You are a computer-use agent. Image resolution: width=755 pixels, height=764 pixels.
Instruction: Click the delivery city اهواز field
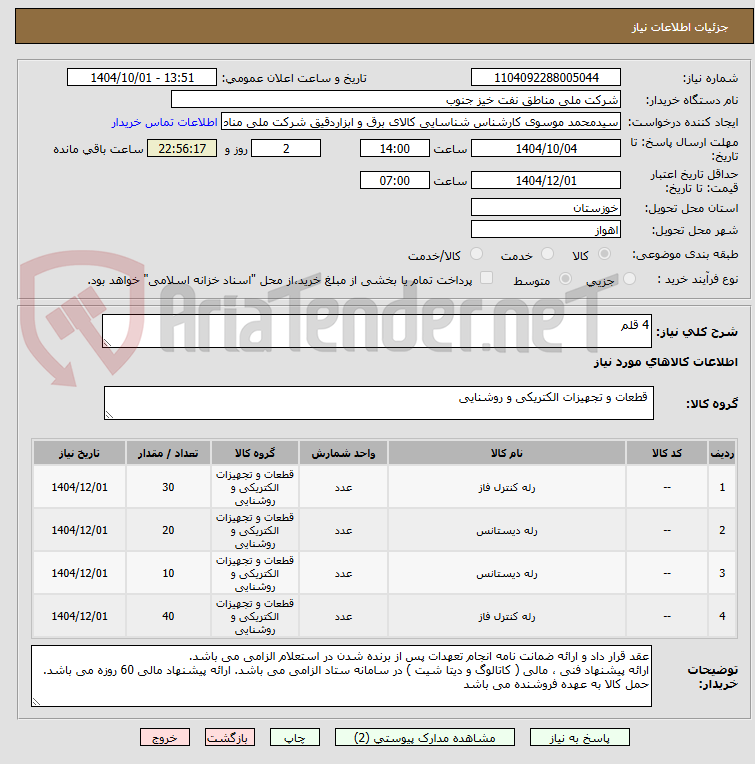tap(546, 229)
